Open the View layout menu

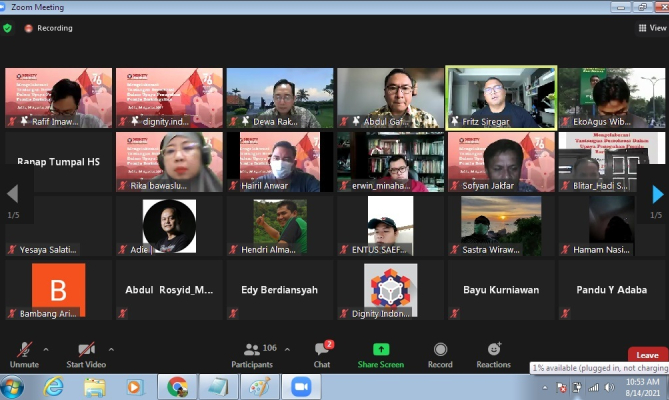click(650, 28)
